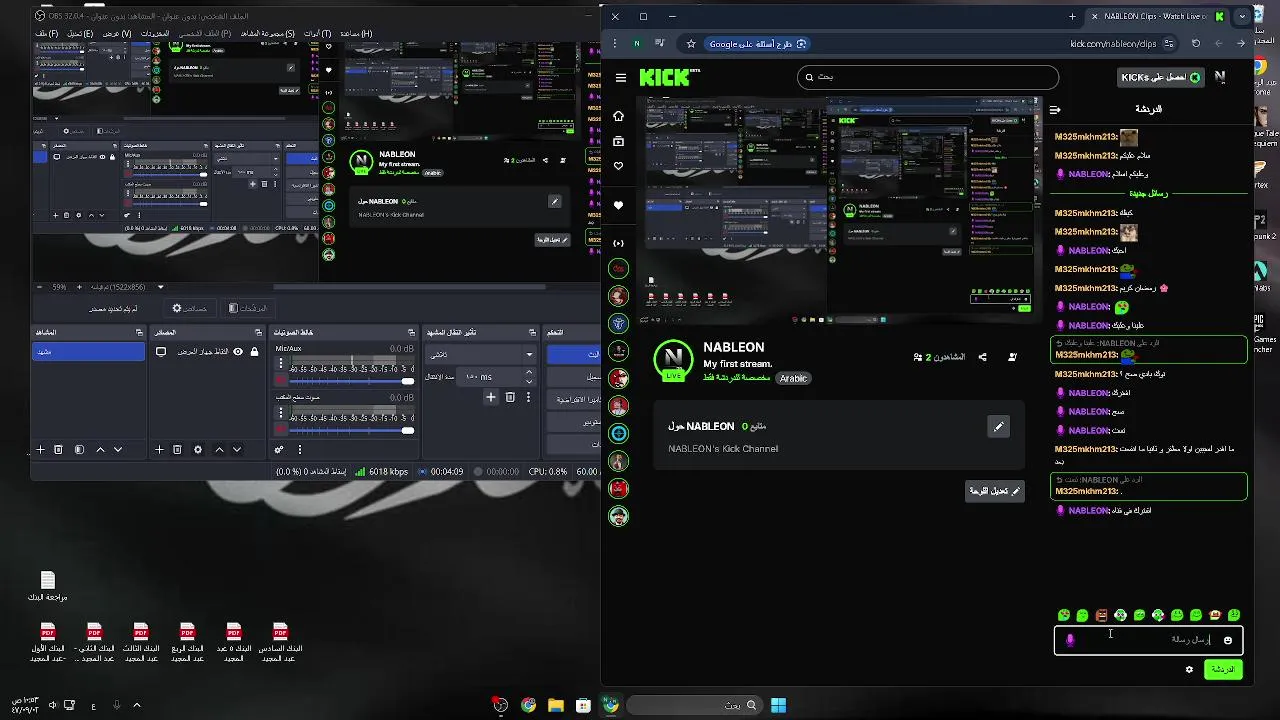Open OBS source properties button

pyautogui.click(x=189, y=308)
